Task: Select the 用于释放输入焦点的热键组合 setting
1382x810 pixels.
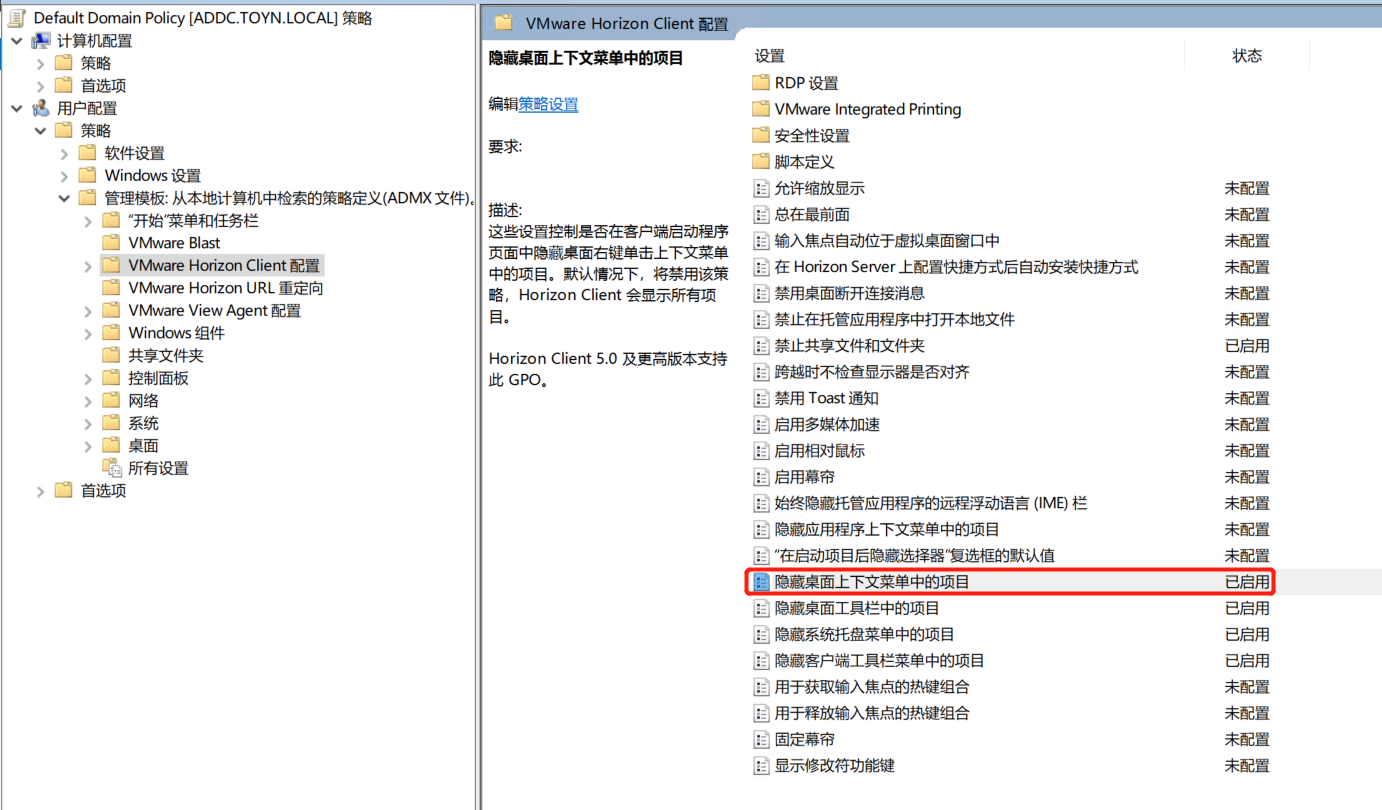Action: click(872, 713)
